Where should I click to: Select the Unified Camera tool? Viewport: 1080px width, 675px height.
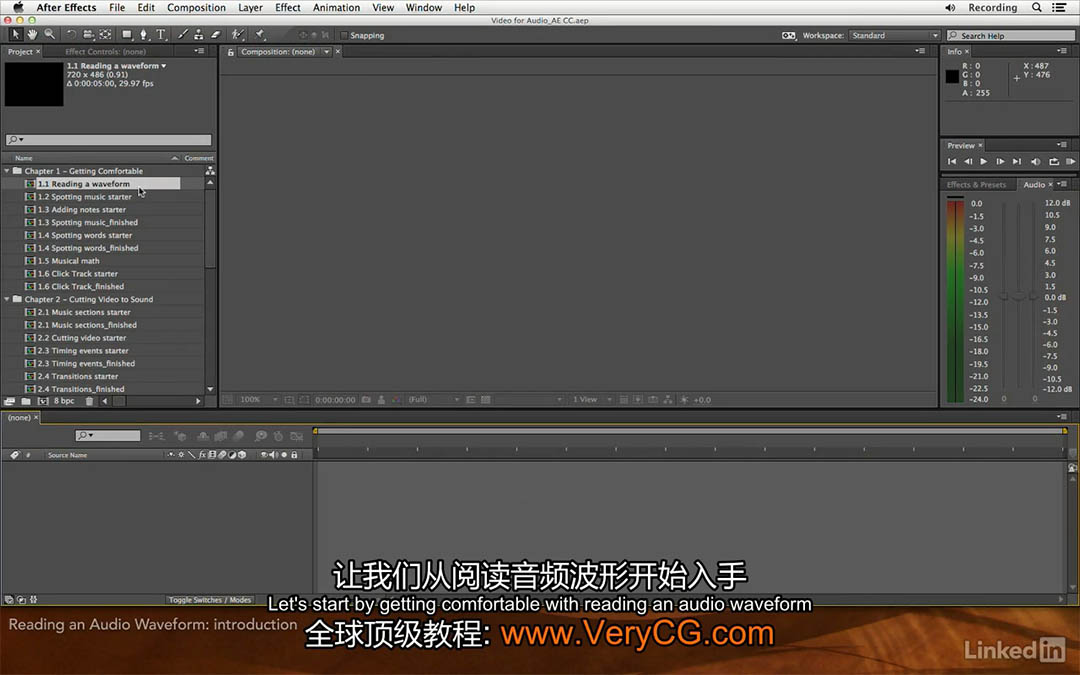[x=88, y=34]
